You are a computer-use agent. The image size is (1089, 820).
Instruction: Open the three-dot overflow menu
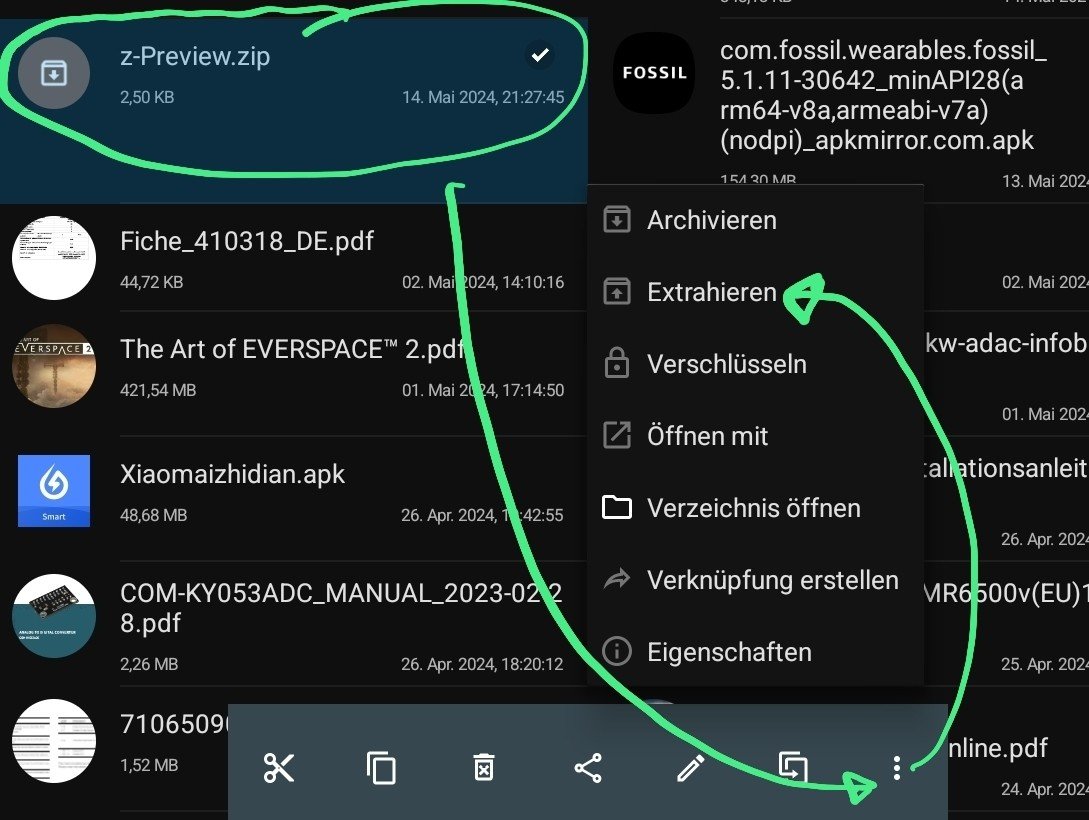click(x=897, y=768)
